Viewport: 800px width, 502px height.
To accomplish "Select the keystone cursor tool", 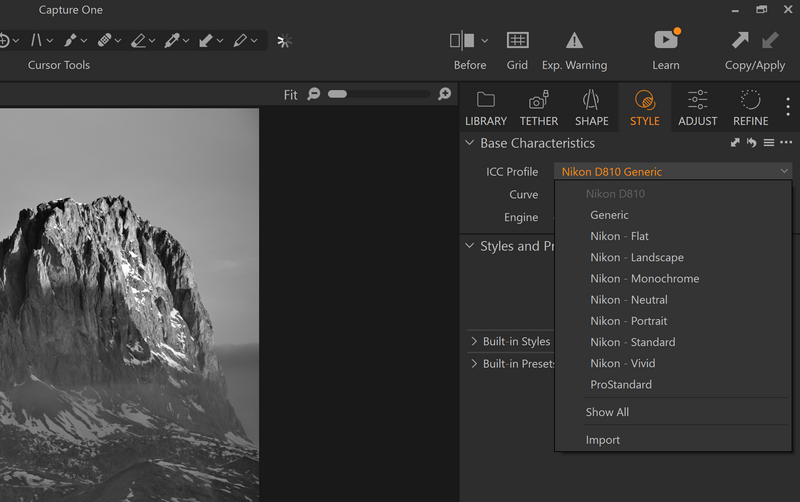I will (36, 40).
